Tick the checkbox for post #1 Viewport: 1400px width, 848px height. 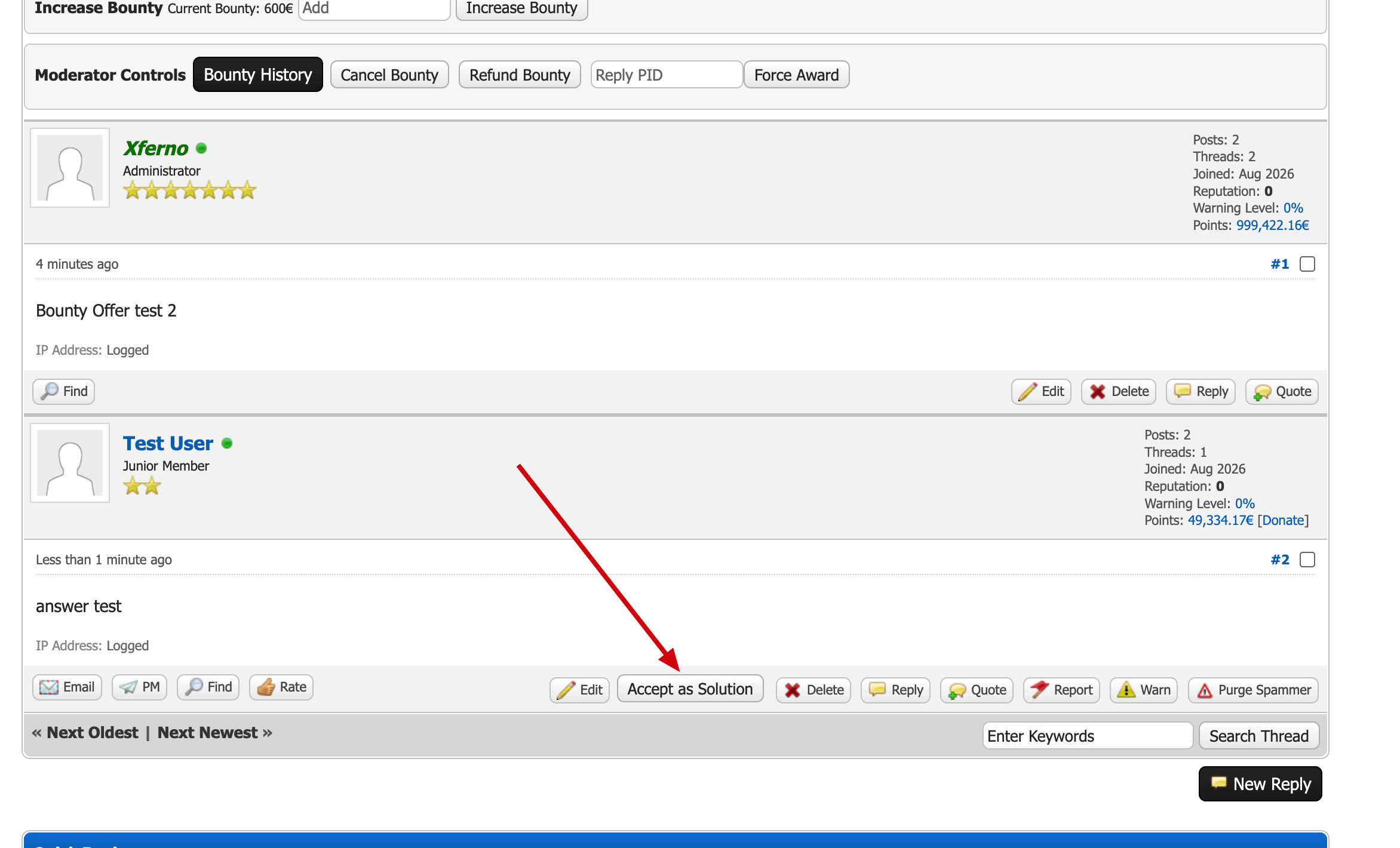(x=1307, y=264)
